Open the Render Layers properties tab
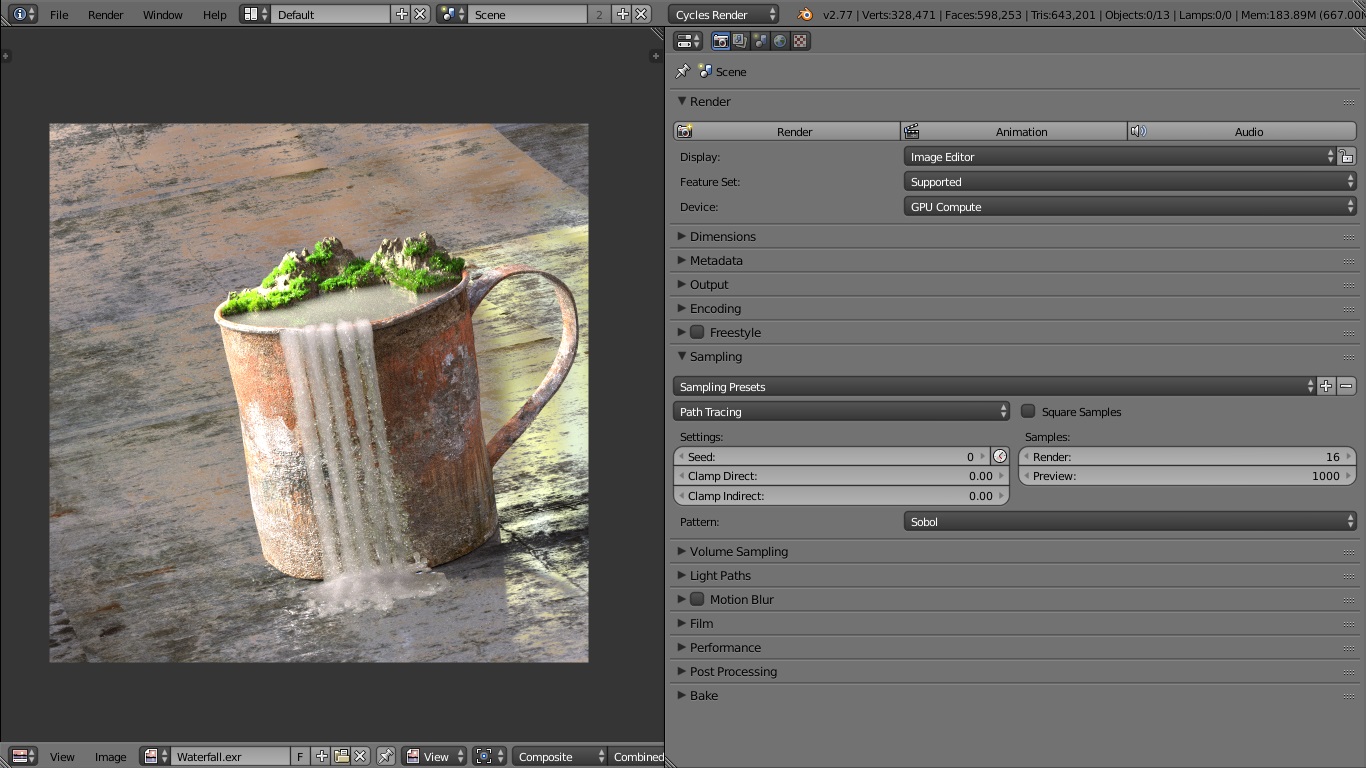Image resolution: width=1366 pixels, height=768 pixels. (x=740, y=41)
